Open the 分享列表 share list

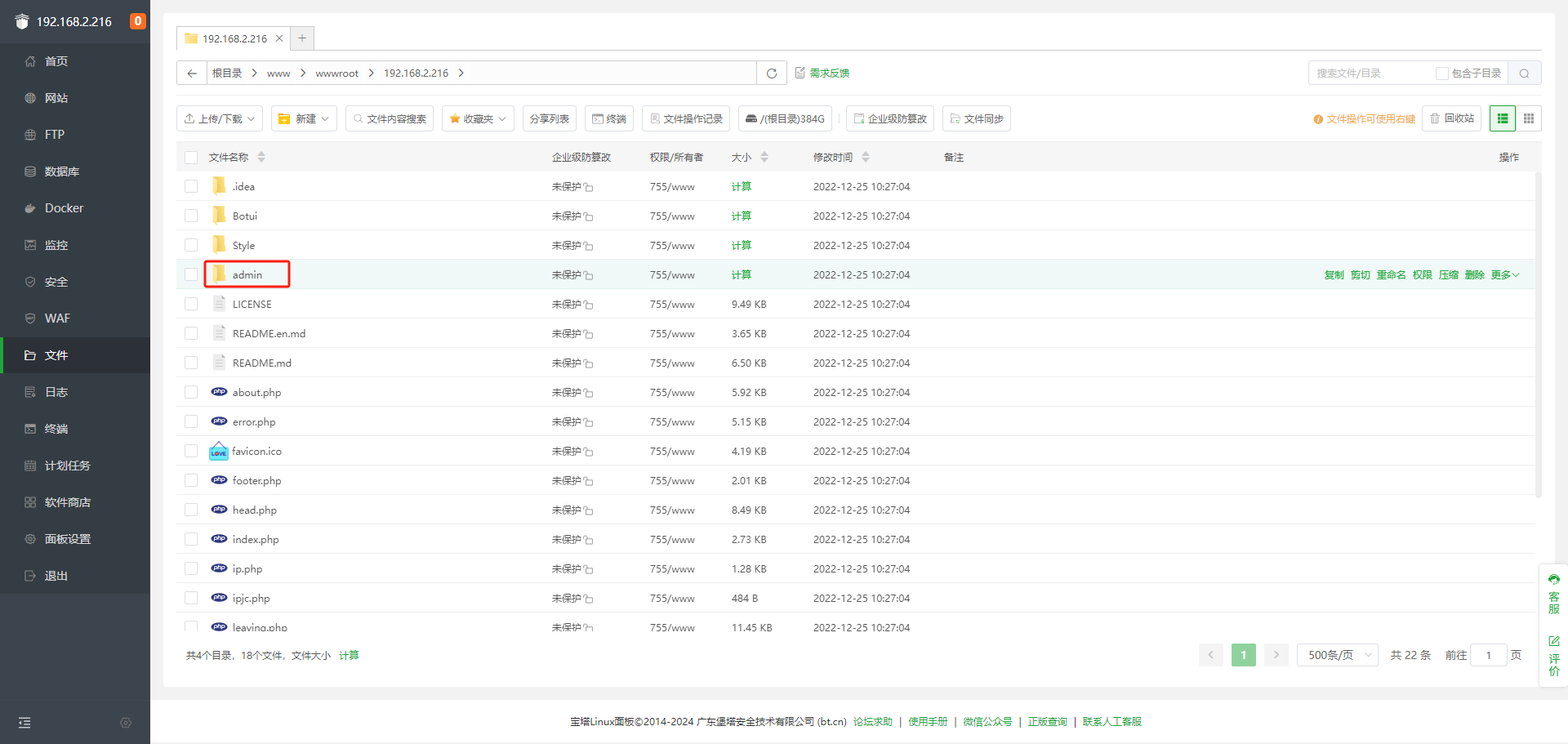point(550,118)
